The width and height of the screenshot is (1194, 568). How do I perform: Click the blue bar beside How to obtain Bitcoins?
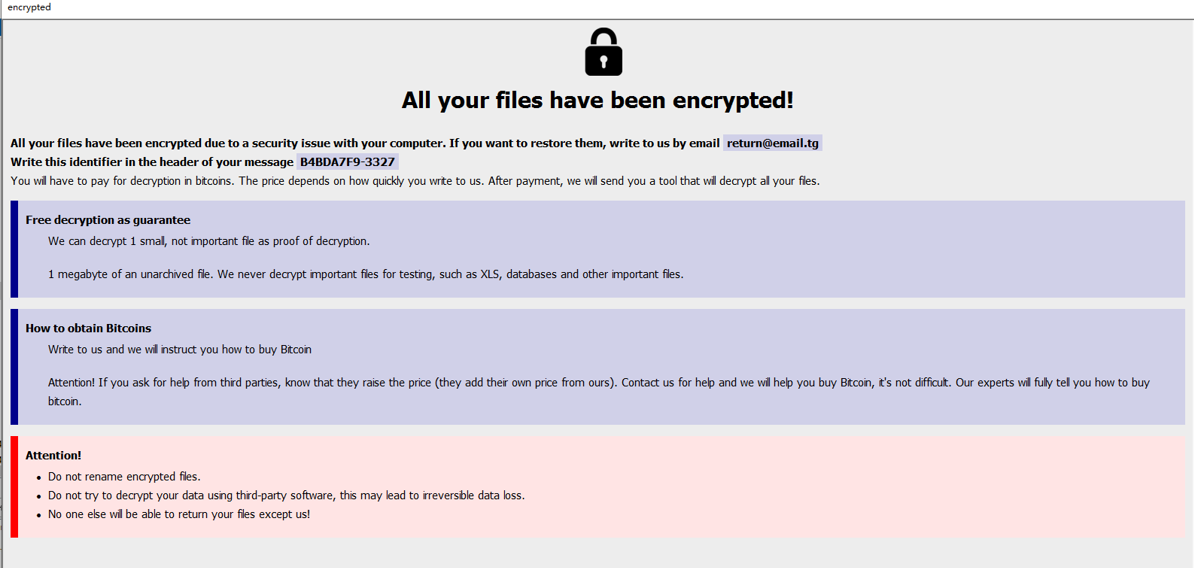(x=14, y=366)
